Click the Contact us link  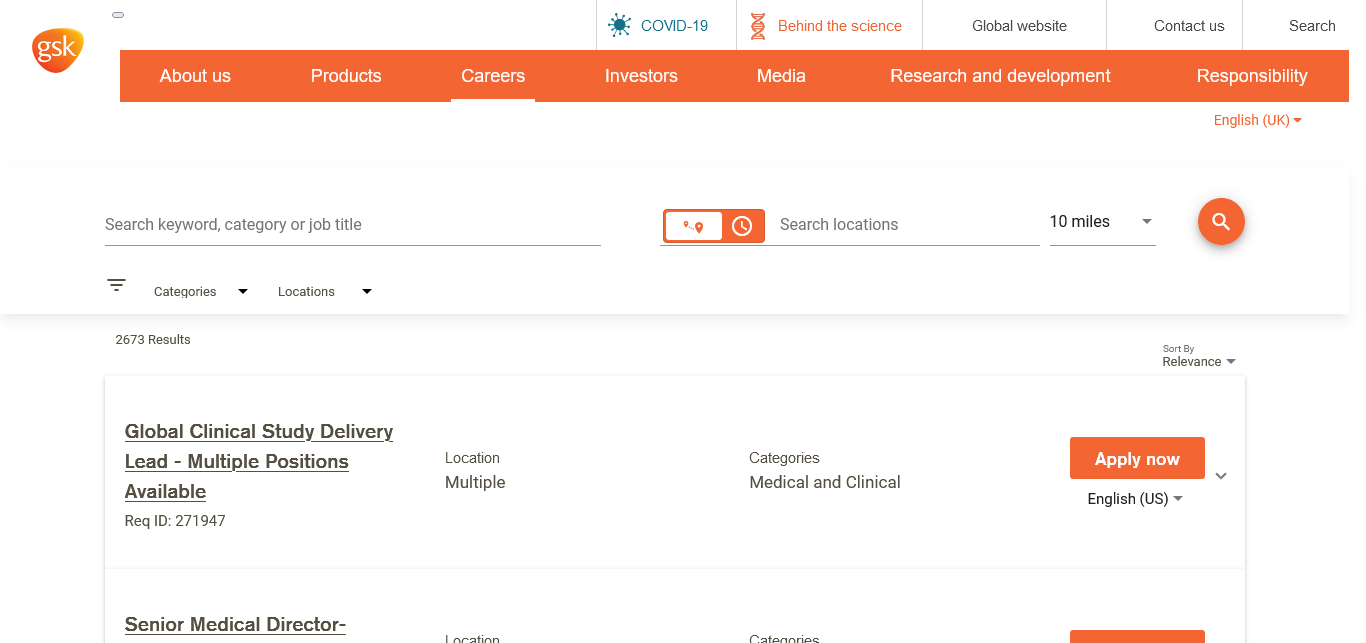[1189, 26]
